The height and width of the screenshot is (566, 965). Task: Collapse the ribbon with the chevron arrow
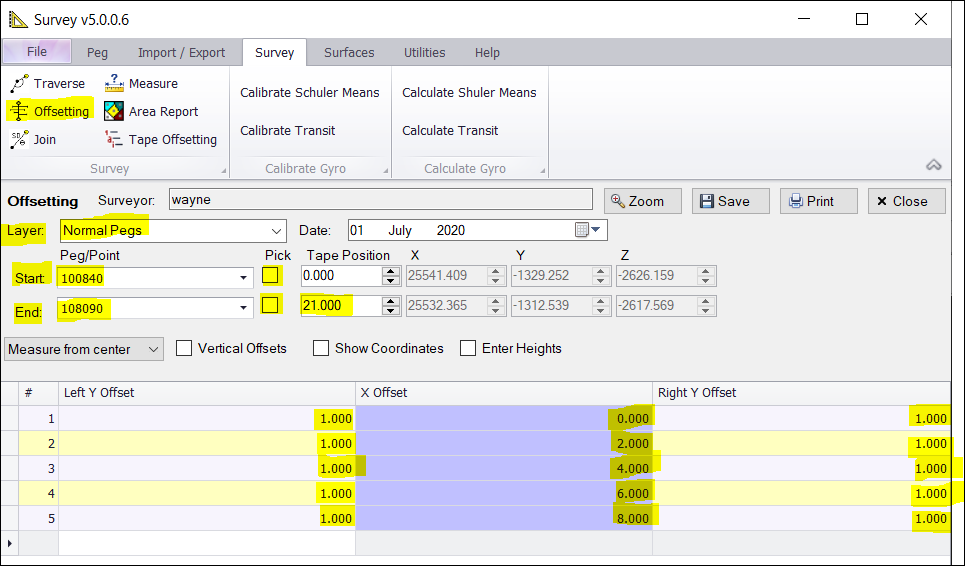point(933,165)
